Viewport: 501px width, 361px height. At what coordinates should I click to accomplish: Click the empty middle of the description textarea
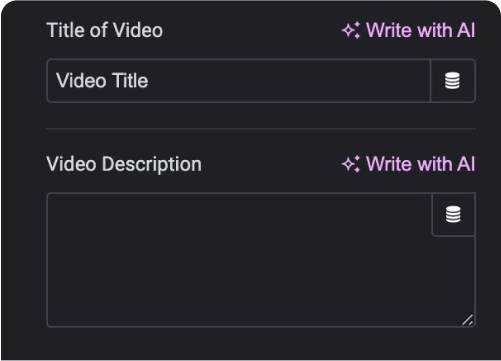[x=240, y=260]
